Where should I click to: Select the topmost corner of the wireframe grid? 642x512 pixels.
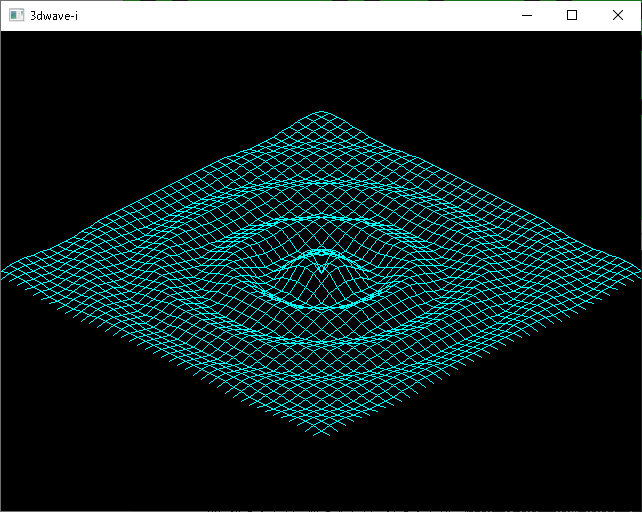(x=321, y=112)
